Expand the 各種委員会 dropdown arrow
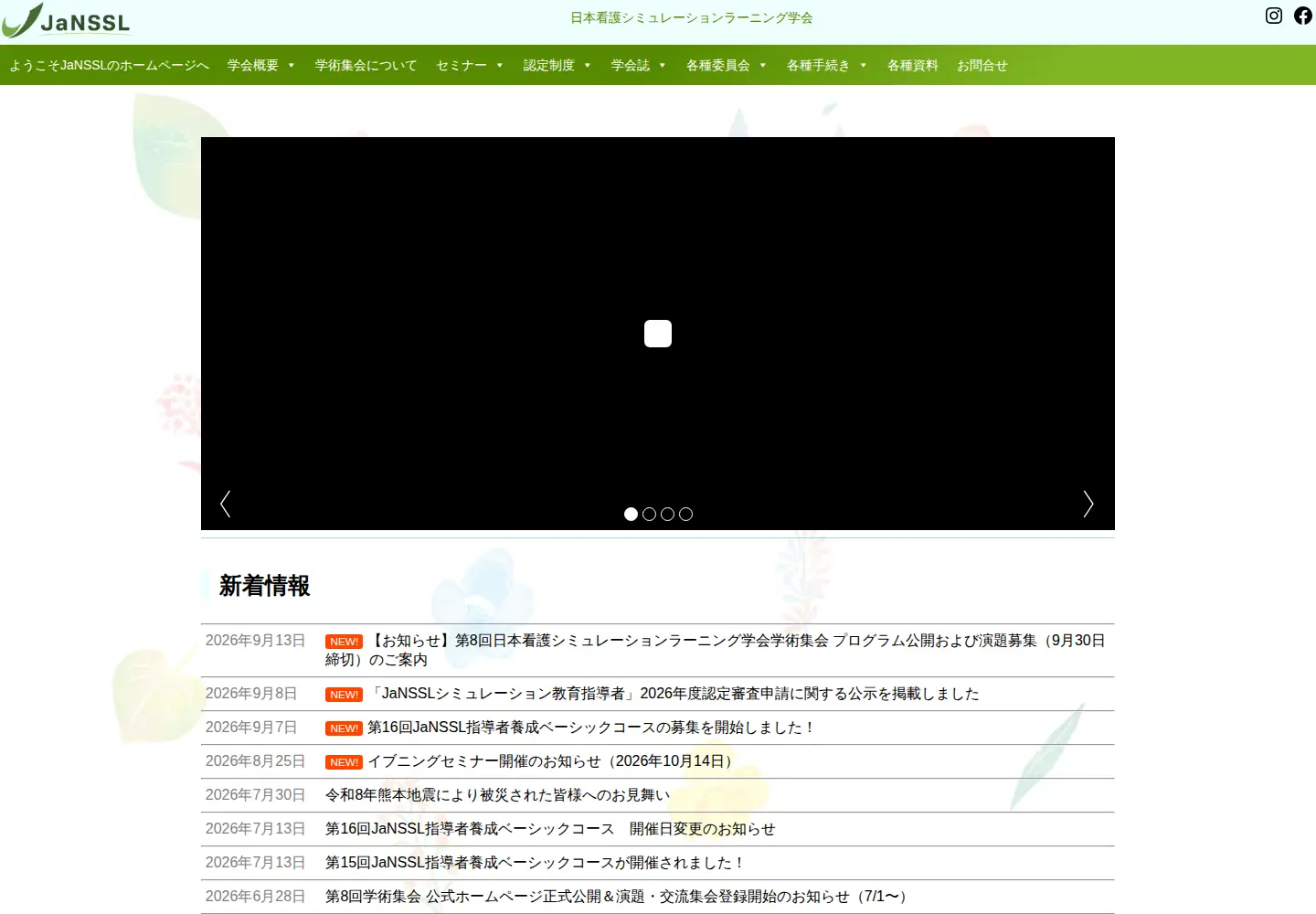The width and height of the screenshot is (1316, 914). [763, 66]
